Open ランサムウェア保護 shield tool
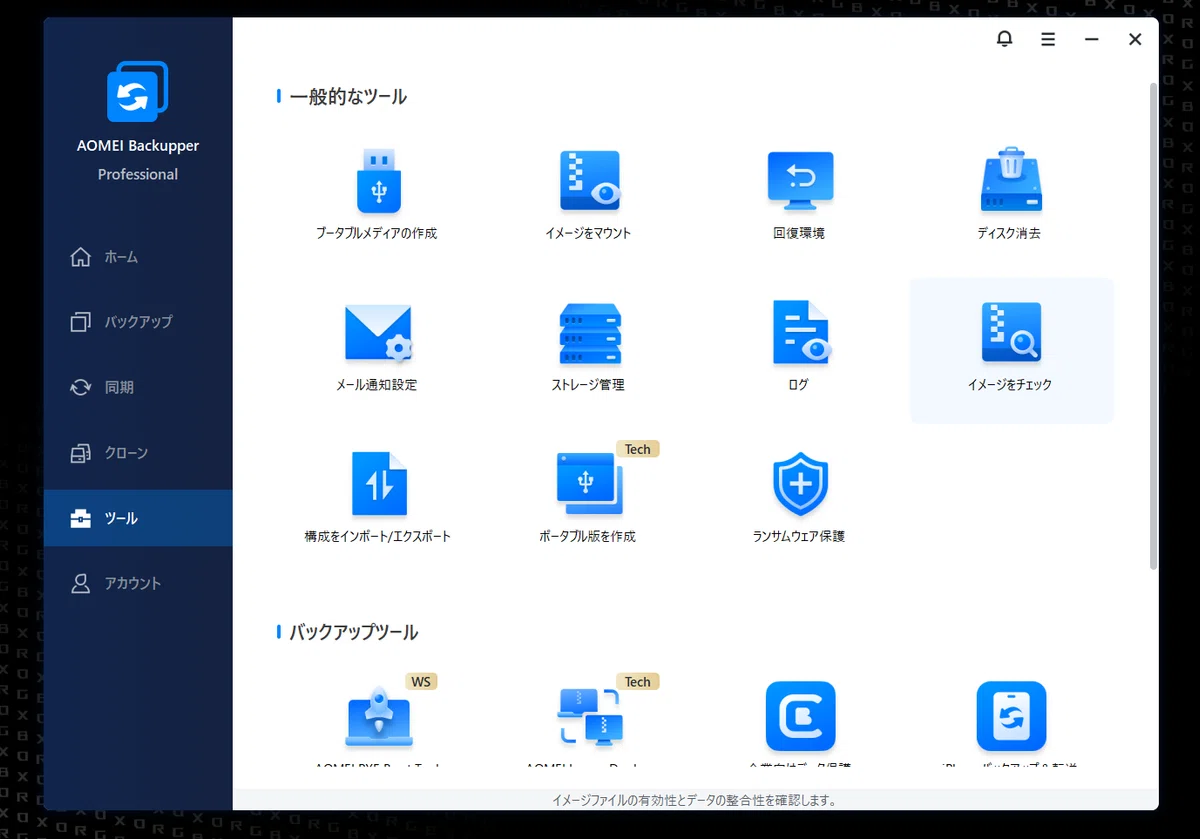 799,498
